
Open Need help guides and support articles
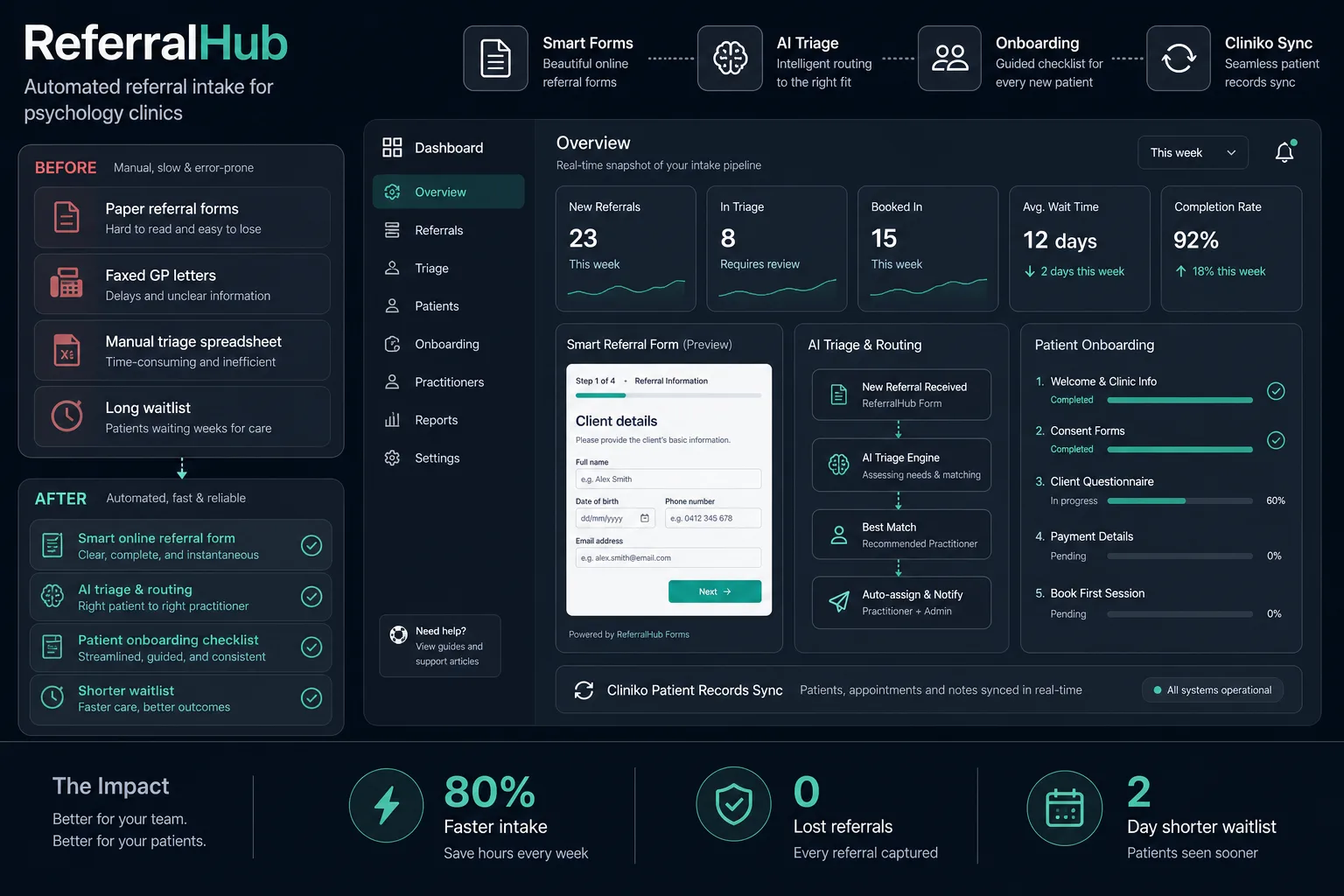click(x=440, y=646)
